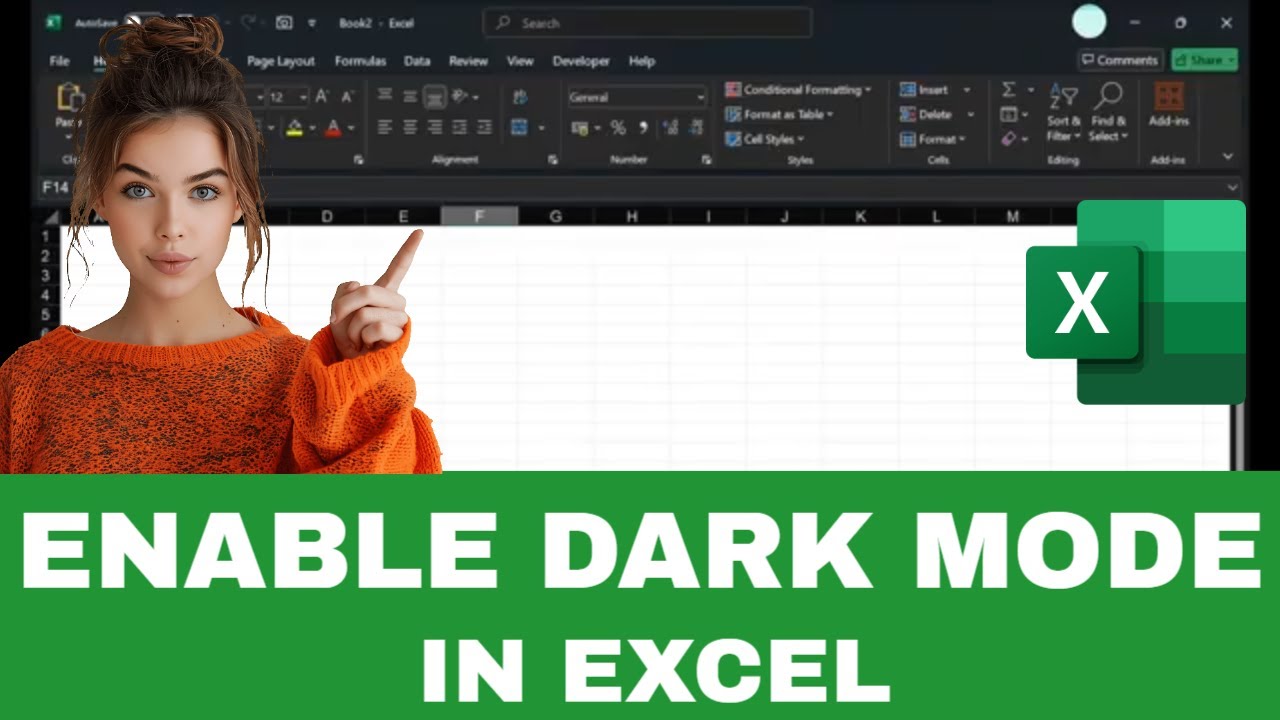Open the Add-ins button
Image resolution: width=1280 pixels, height=720 pixels.
pos(1168,105)
